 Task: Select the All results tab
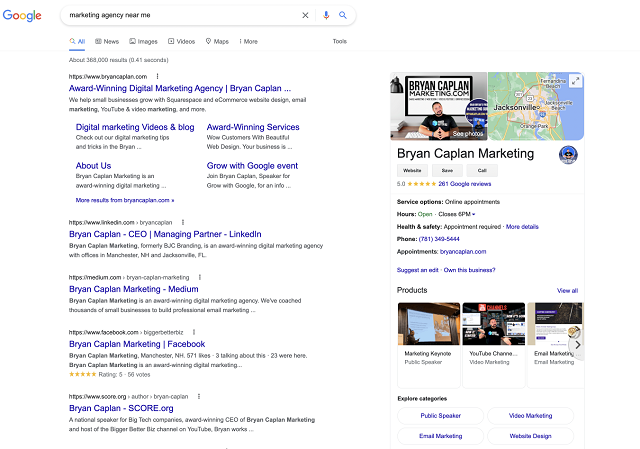point(77,41)
